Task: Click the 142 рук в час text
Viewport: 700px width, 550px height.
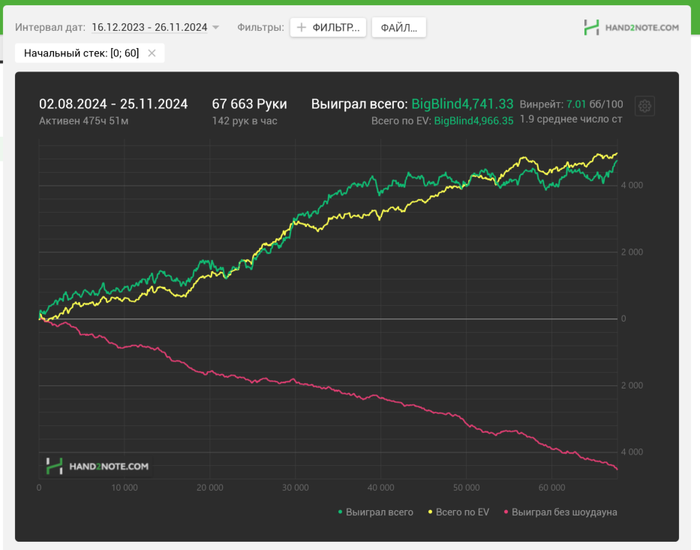Action: click(245, 121)
